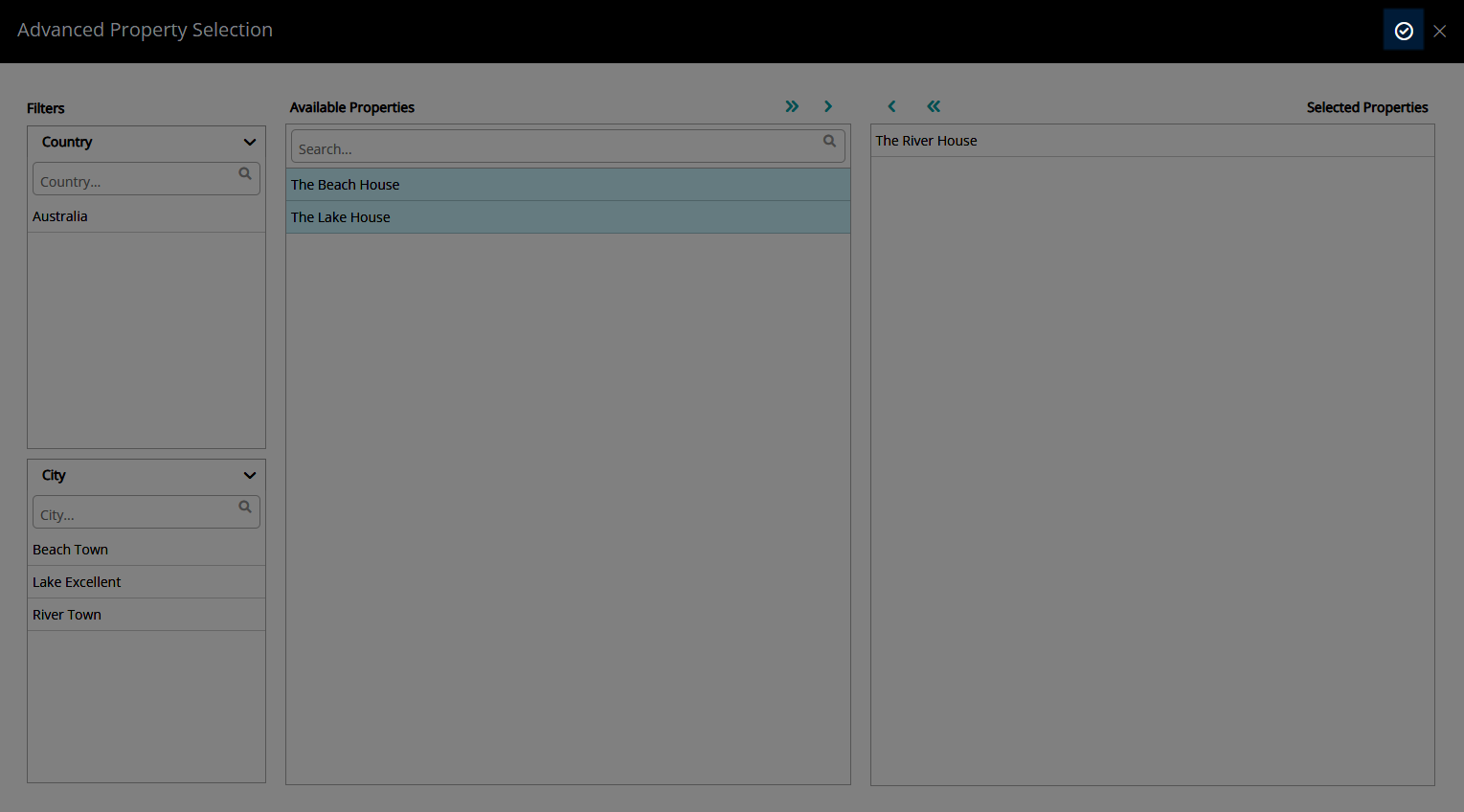Click the properties search magnifier icon
This screenshot has width=1464, height=812.
click(x=830, y=142)
